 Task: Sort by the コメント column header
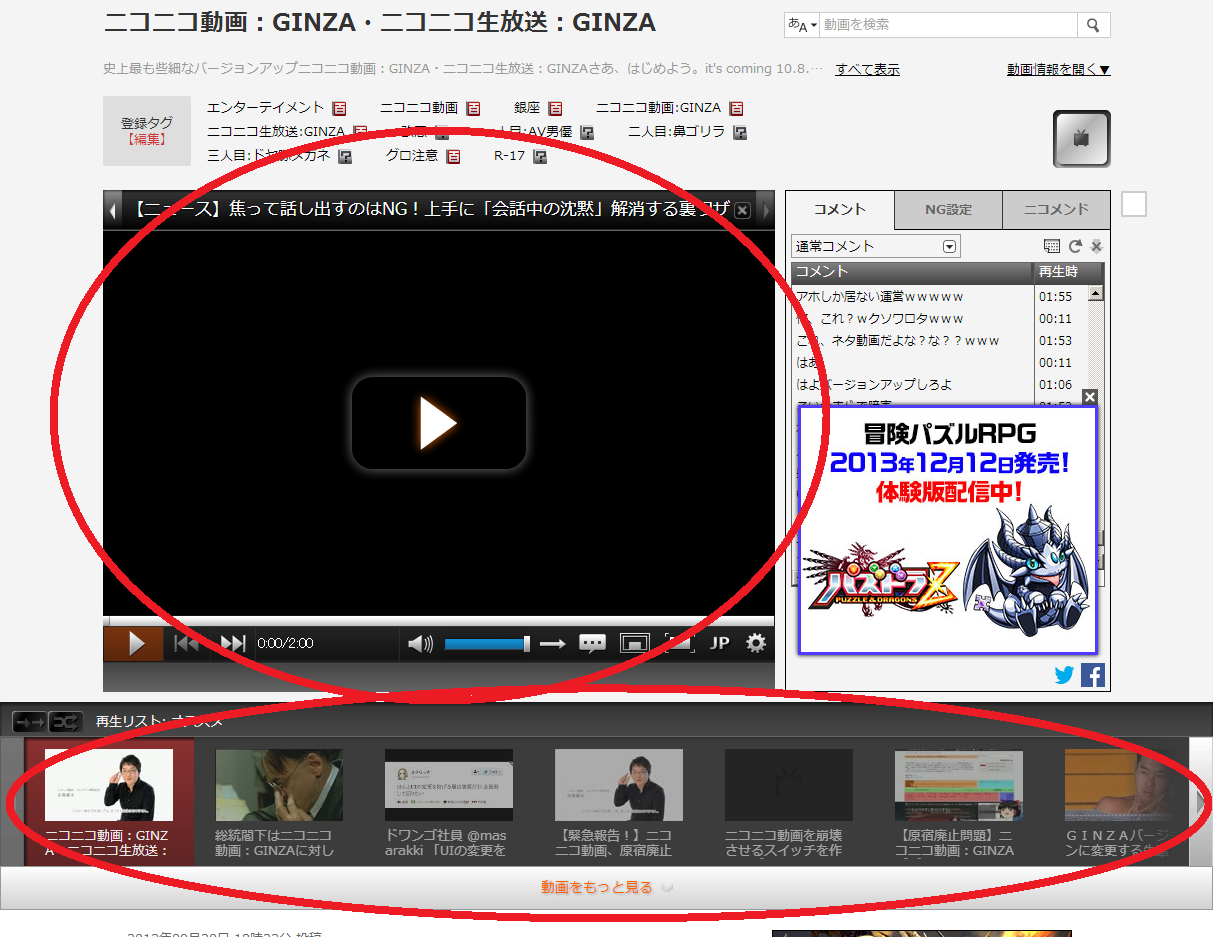pos(911,272)
